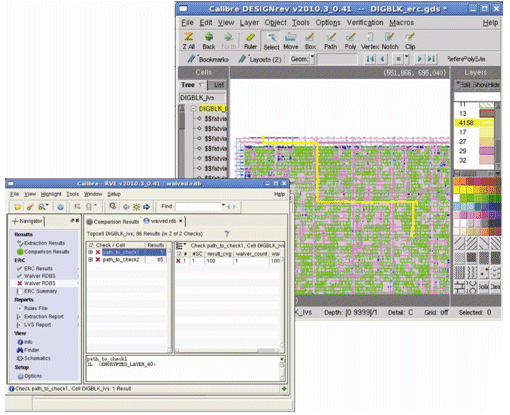Open the Find field dropdown arrow in RVE

click(223, 206)
